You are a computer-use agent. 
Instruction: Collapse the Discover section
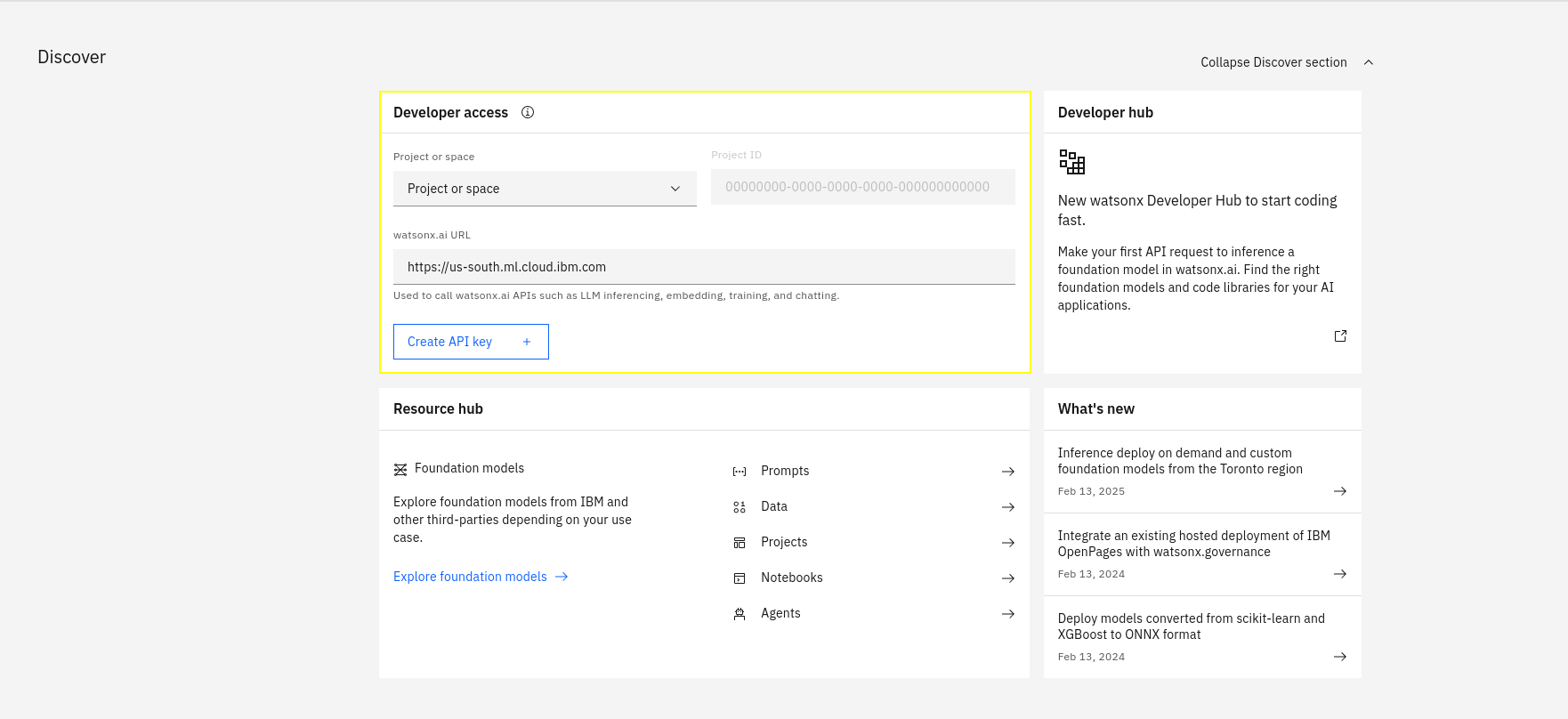(x=1287, y=62)
